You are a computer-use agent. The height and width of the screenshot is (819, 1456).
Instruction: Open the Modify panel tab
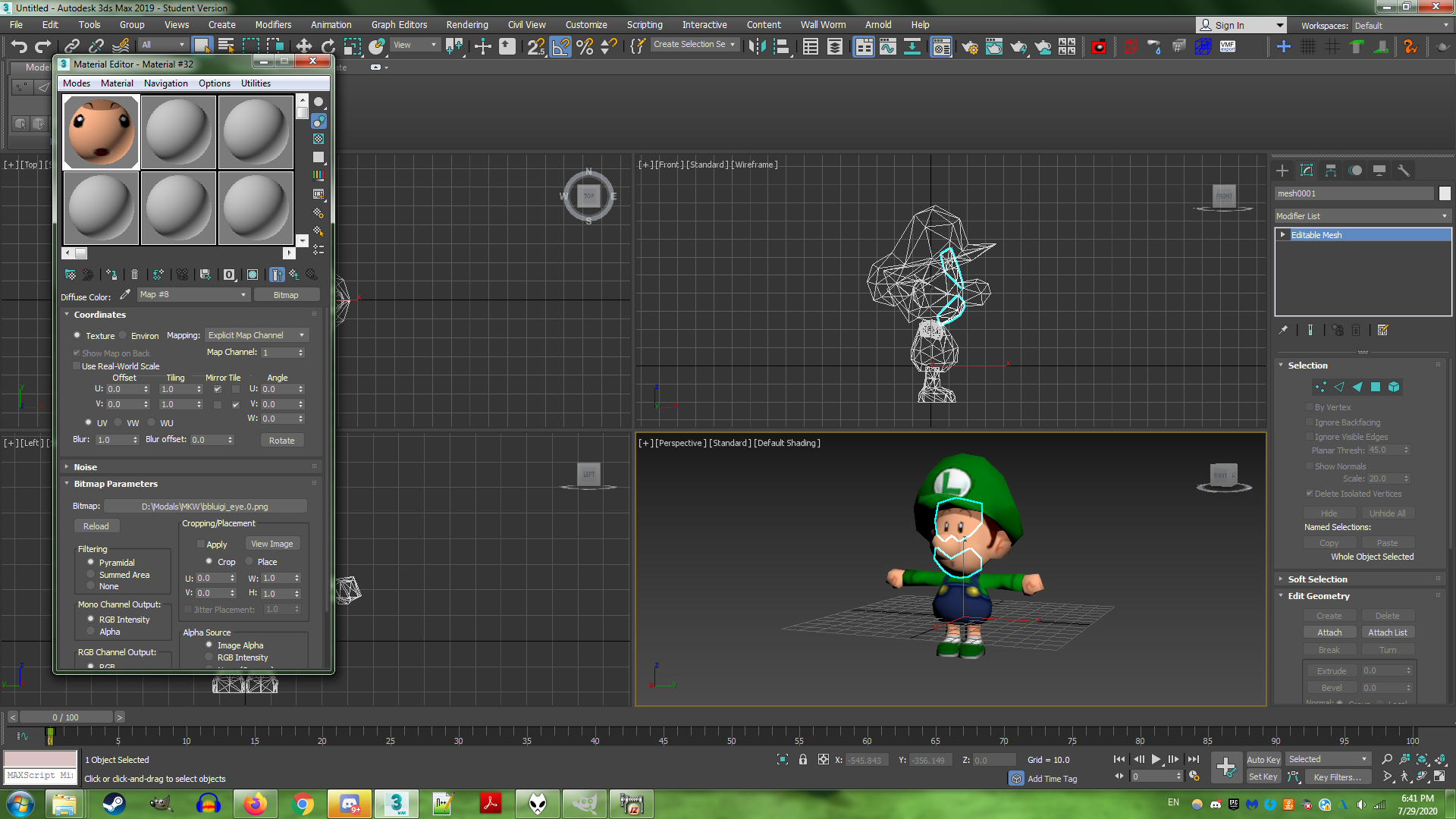1307,170
